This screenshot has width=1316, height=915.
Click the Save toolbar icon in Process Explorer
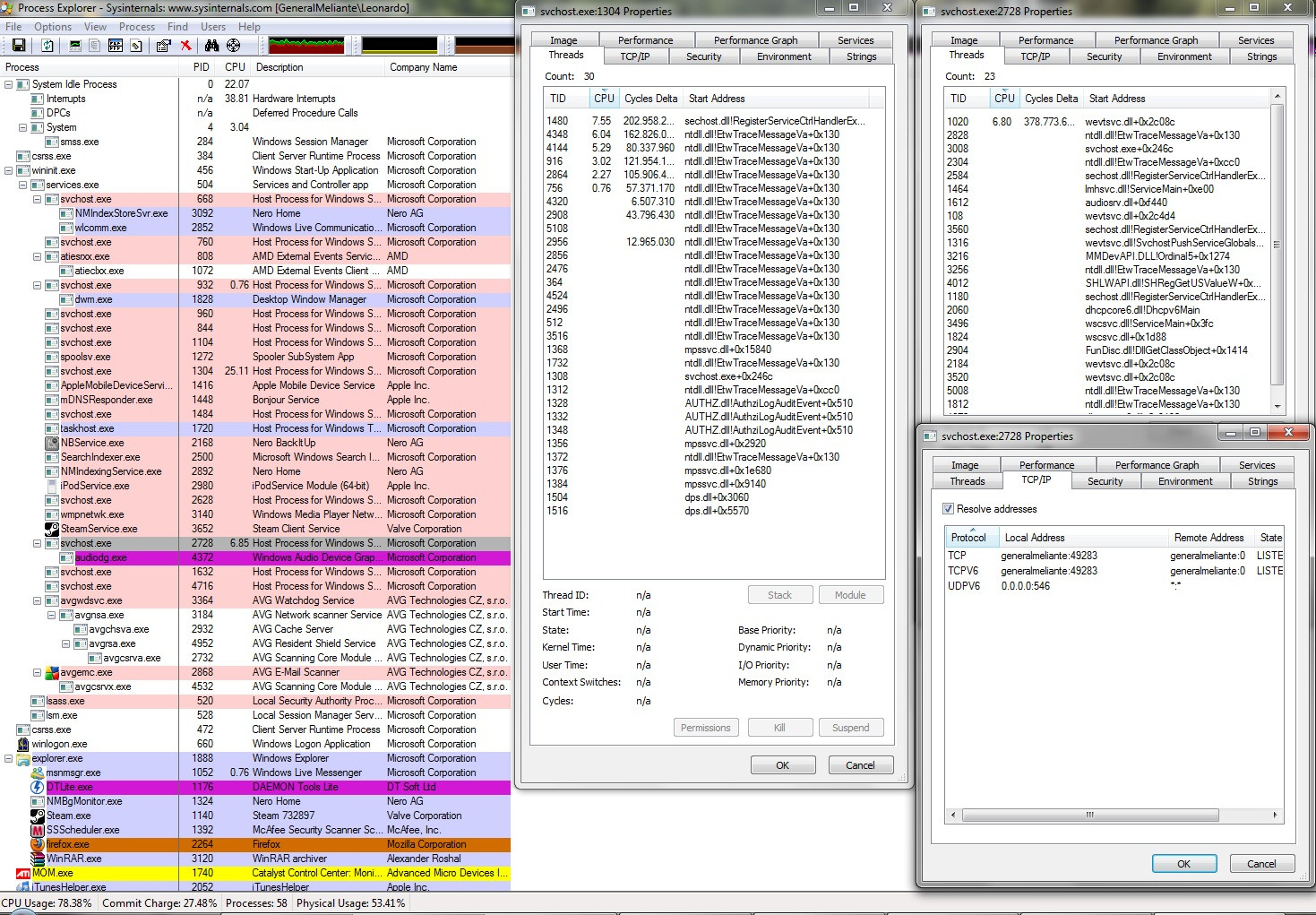pos(19,45)
